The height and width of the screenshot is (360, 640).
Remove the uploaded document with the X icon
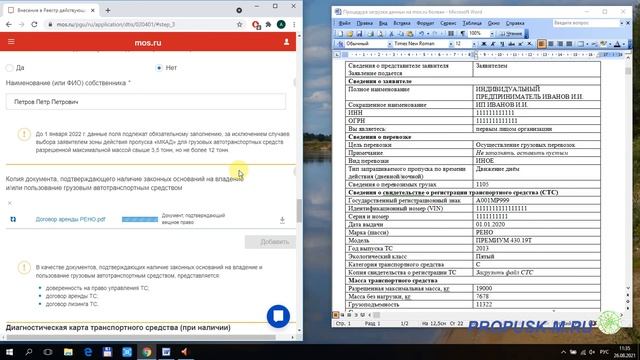pos(10,203)
